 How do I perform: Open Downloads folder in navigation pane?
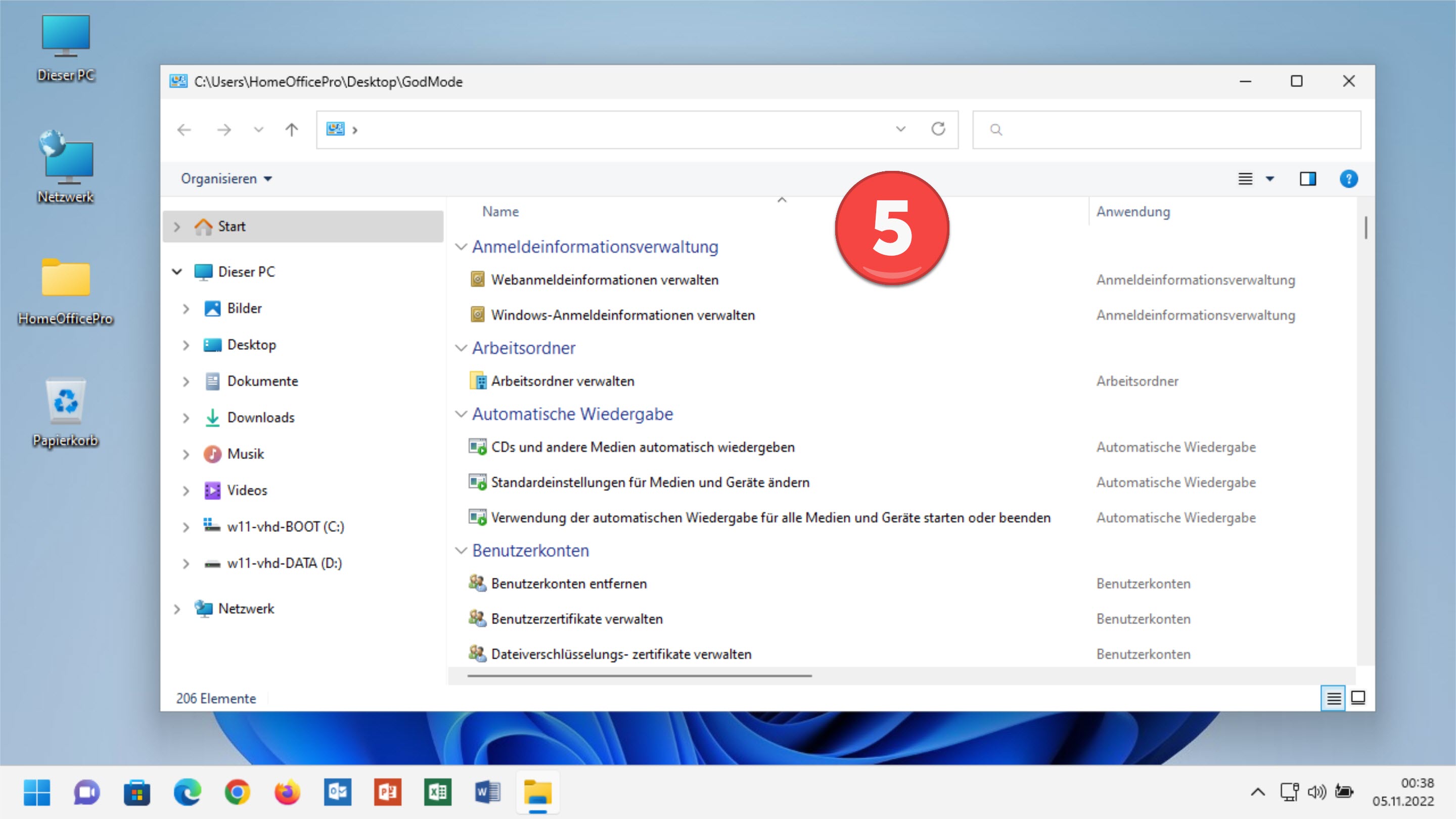260,418
